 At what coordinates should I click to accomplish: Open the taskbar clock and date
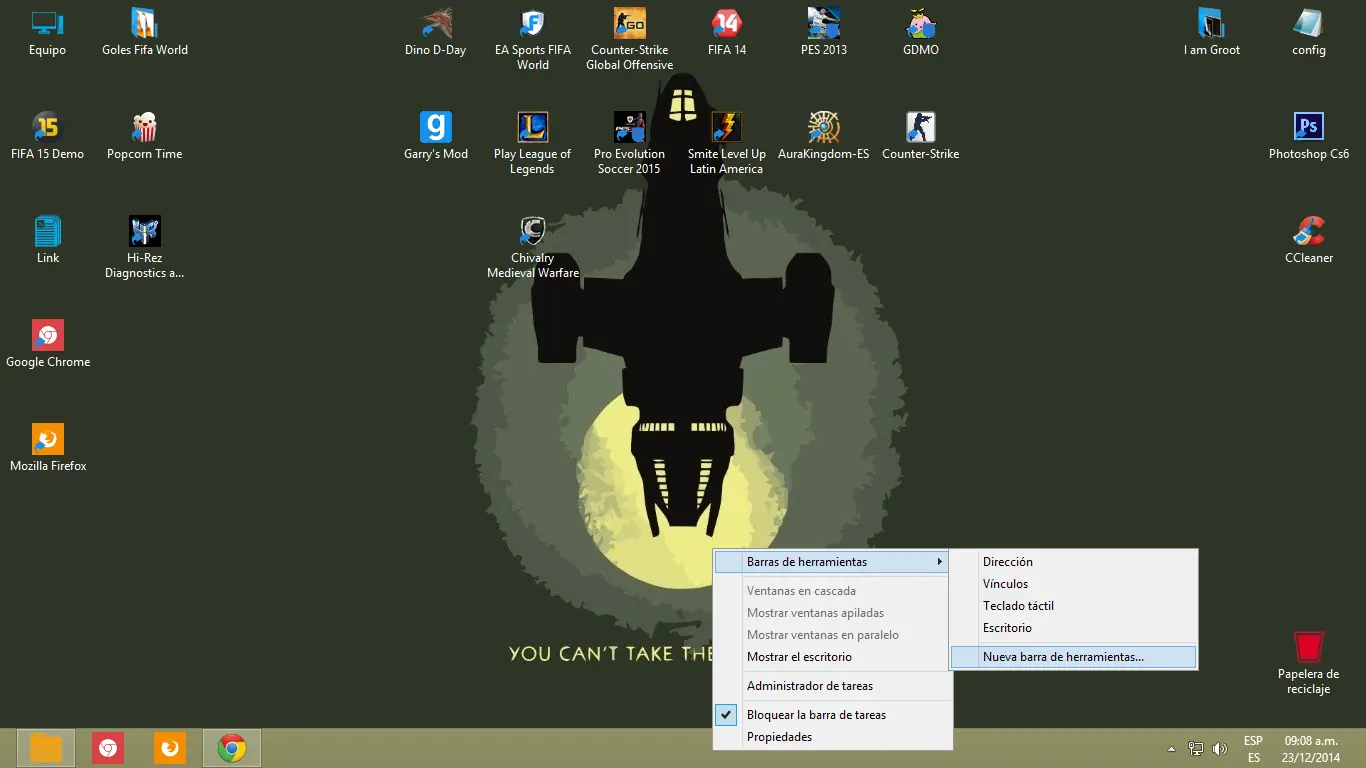[1313, 749]
